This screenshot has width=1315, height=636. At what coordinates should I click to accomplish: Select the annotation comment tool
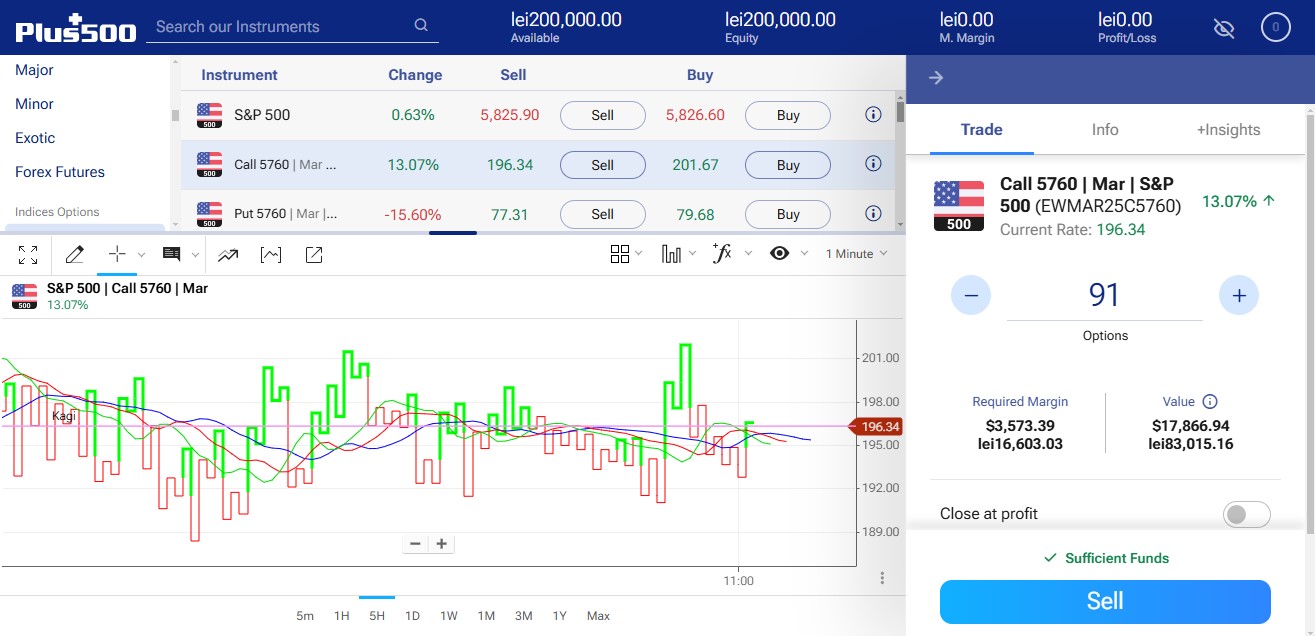(x=171, y=255)
